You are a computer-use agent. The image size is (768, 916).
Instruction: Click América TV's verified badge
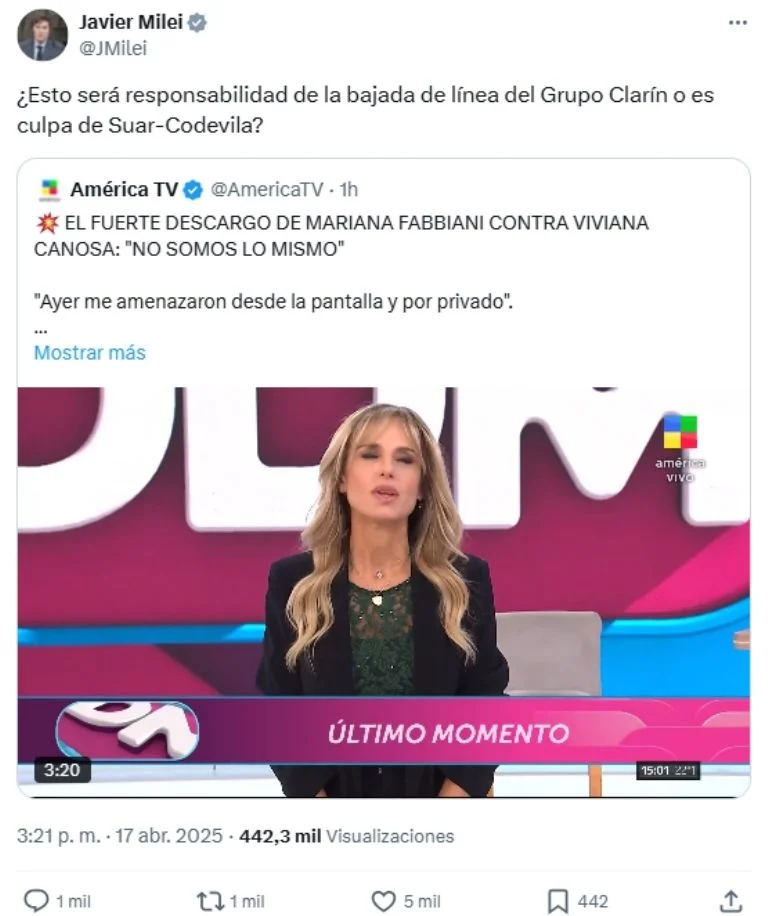[x=192, y=190]
